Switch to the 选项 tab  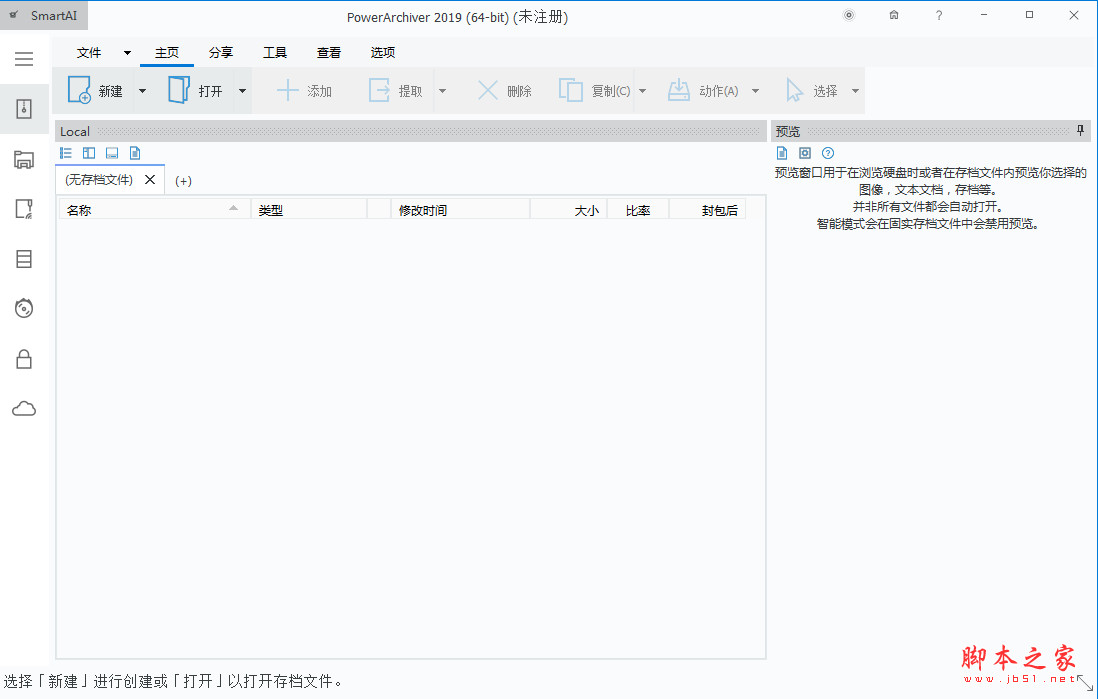pos(383,53)
